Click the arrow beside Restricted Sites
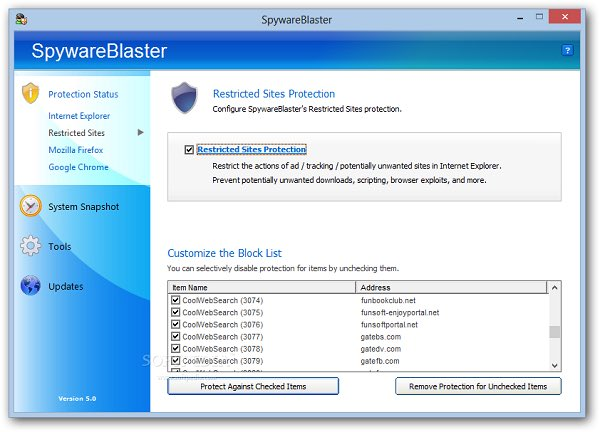The width and height of the screenshot is (600, 432). coord(140,132)
